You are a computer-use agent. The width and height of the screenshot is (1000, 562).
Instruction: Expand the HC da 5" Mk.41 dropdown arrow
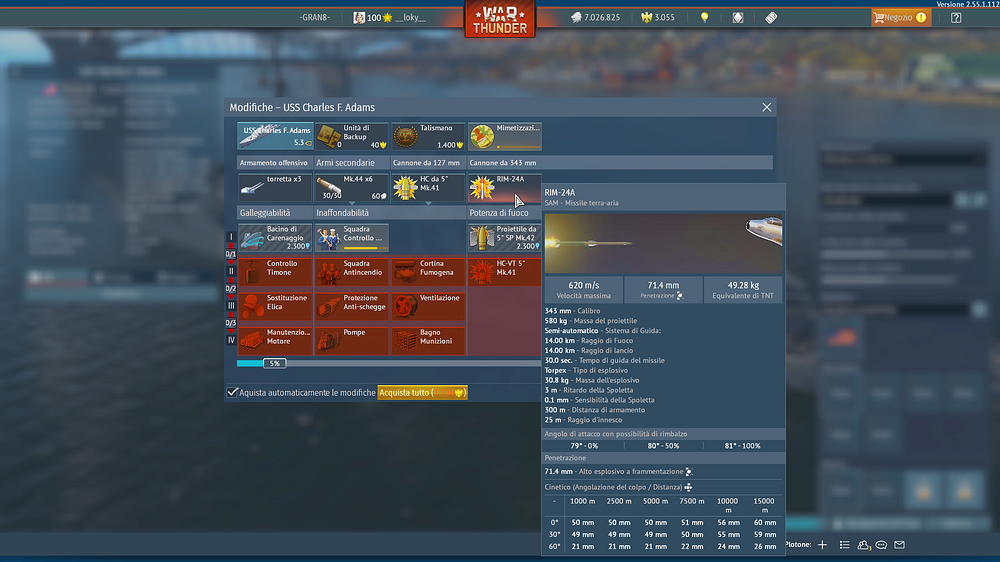429,203
